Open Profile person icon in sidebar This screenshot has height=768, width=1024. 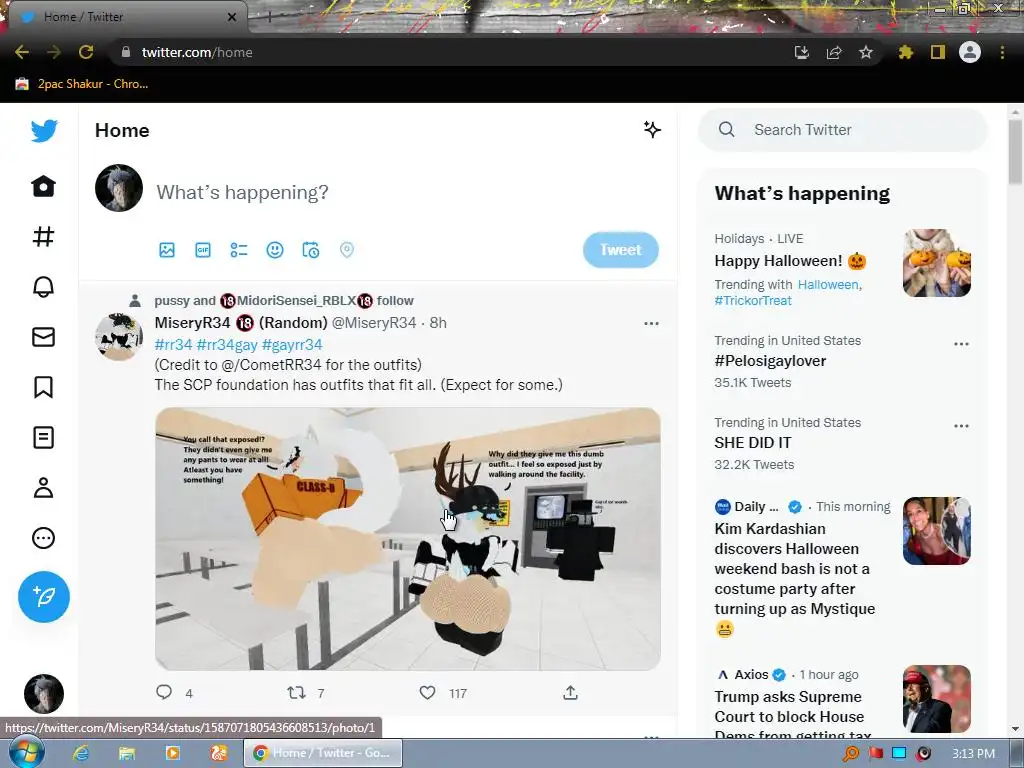click(44, 488)
